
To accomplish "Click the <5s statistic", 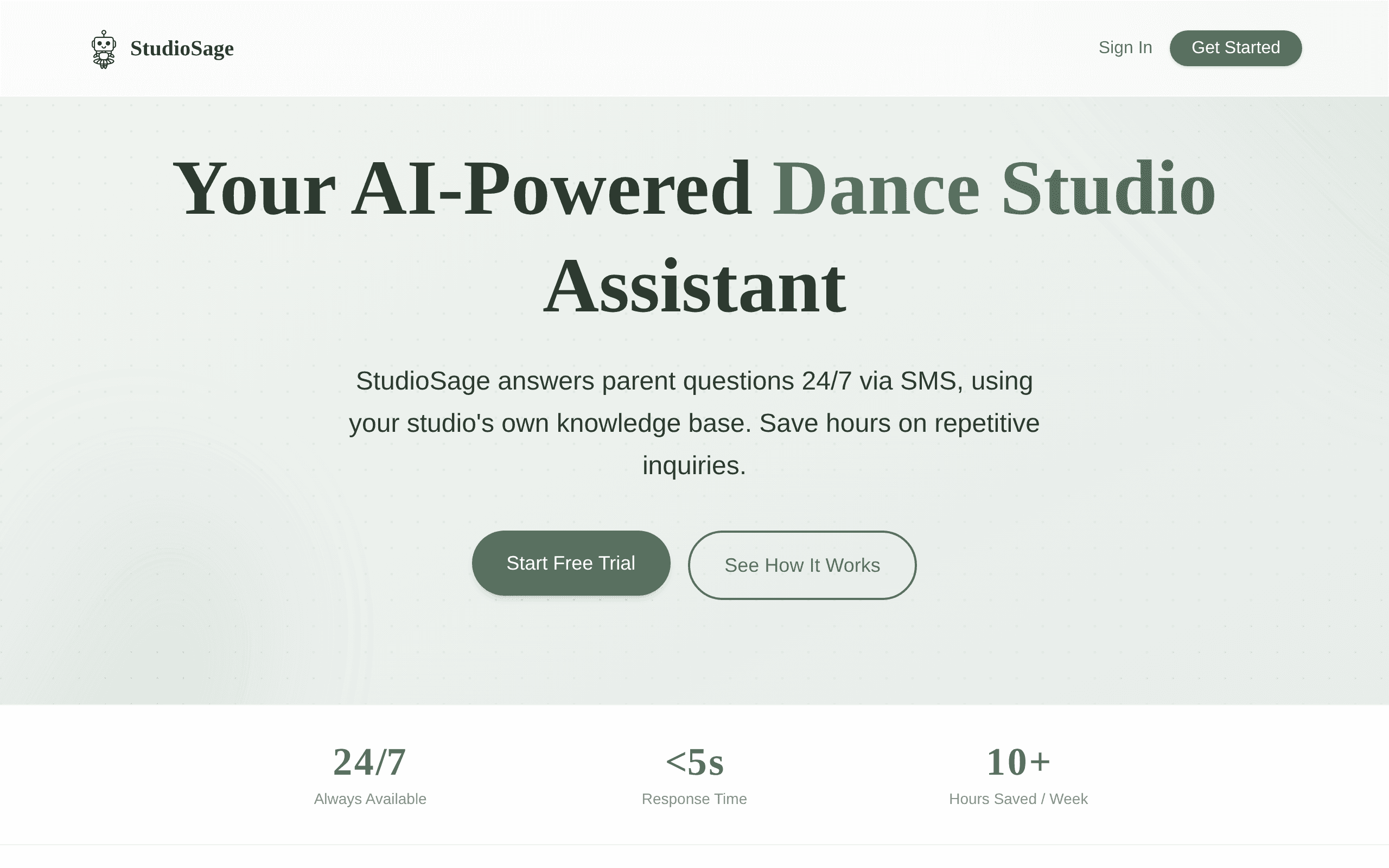I will point(694,762).
